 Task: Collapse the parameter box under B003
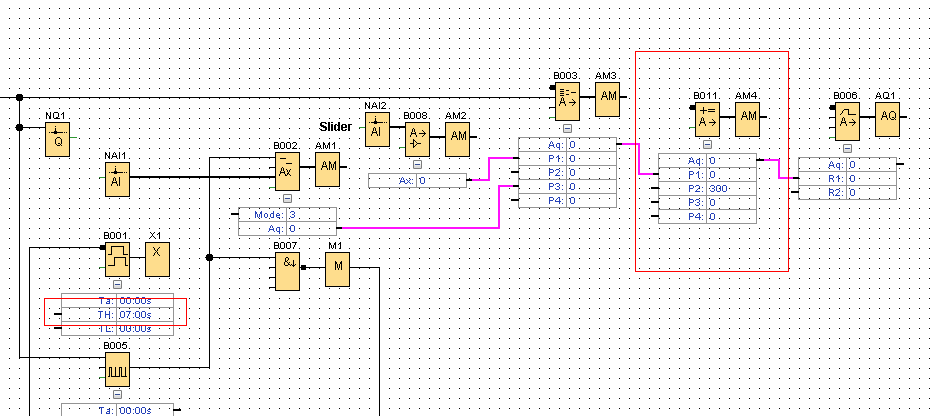pos(567,129)
